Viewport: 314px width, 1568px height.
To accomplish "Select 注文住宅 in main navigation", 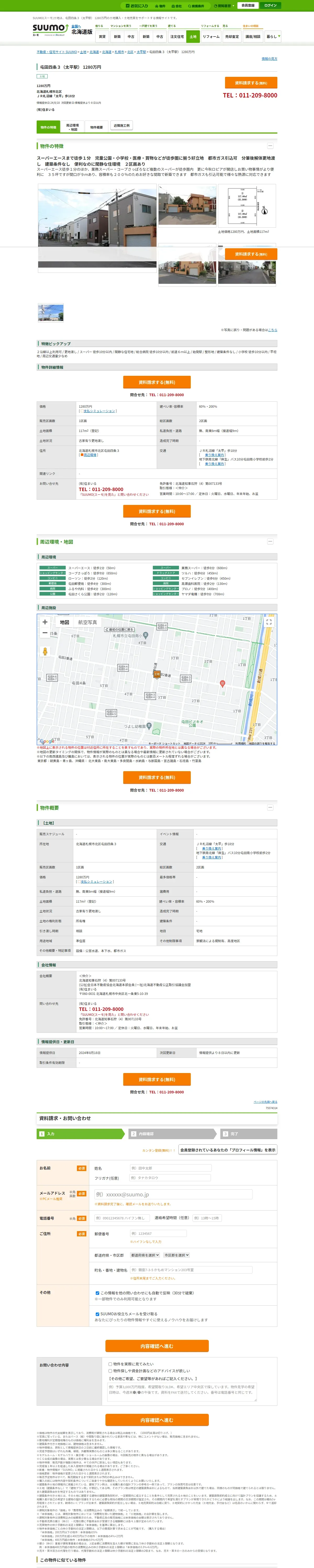I will [177, 37].
